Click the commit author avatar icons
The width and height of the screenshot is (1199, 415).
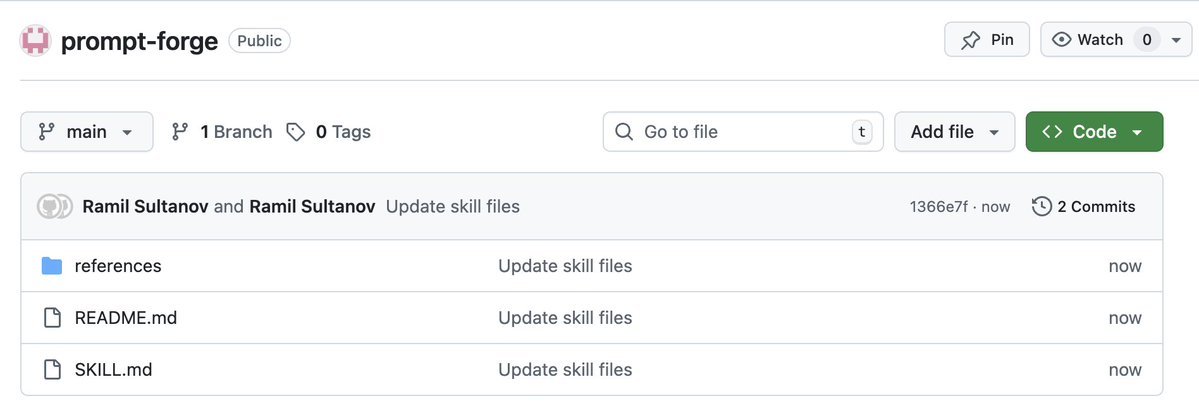pyautogui.click(x=54, y=206)
